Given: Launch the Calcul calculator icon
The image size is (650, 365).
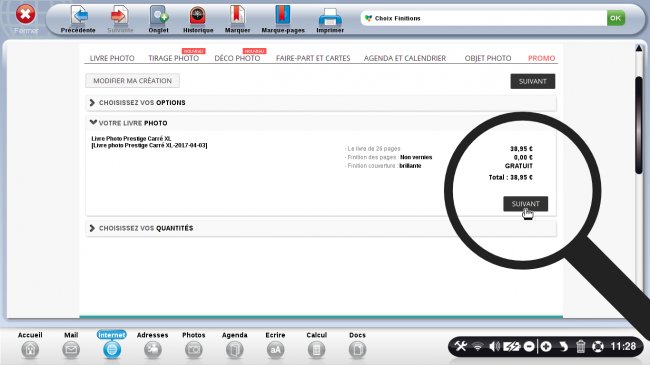Looking at the screenshot, I should click(x=316, y=350).
